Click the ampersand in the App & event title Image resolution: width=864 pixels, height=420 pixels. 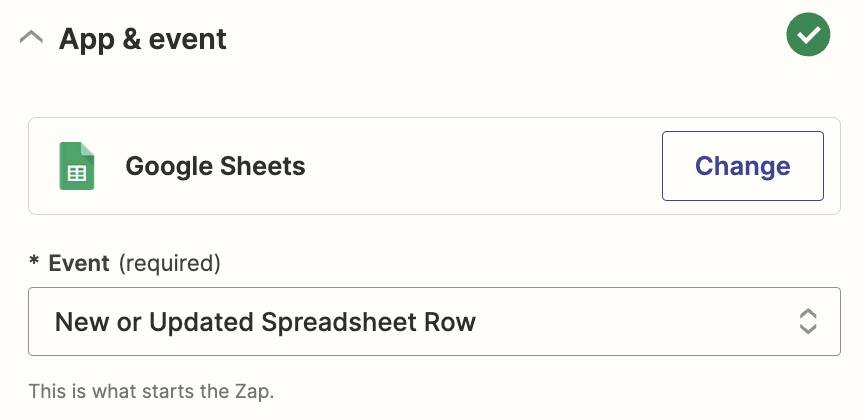131,39
